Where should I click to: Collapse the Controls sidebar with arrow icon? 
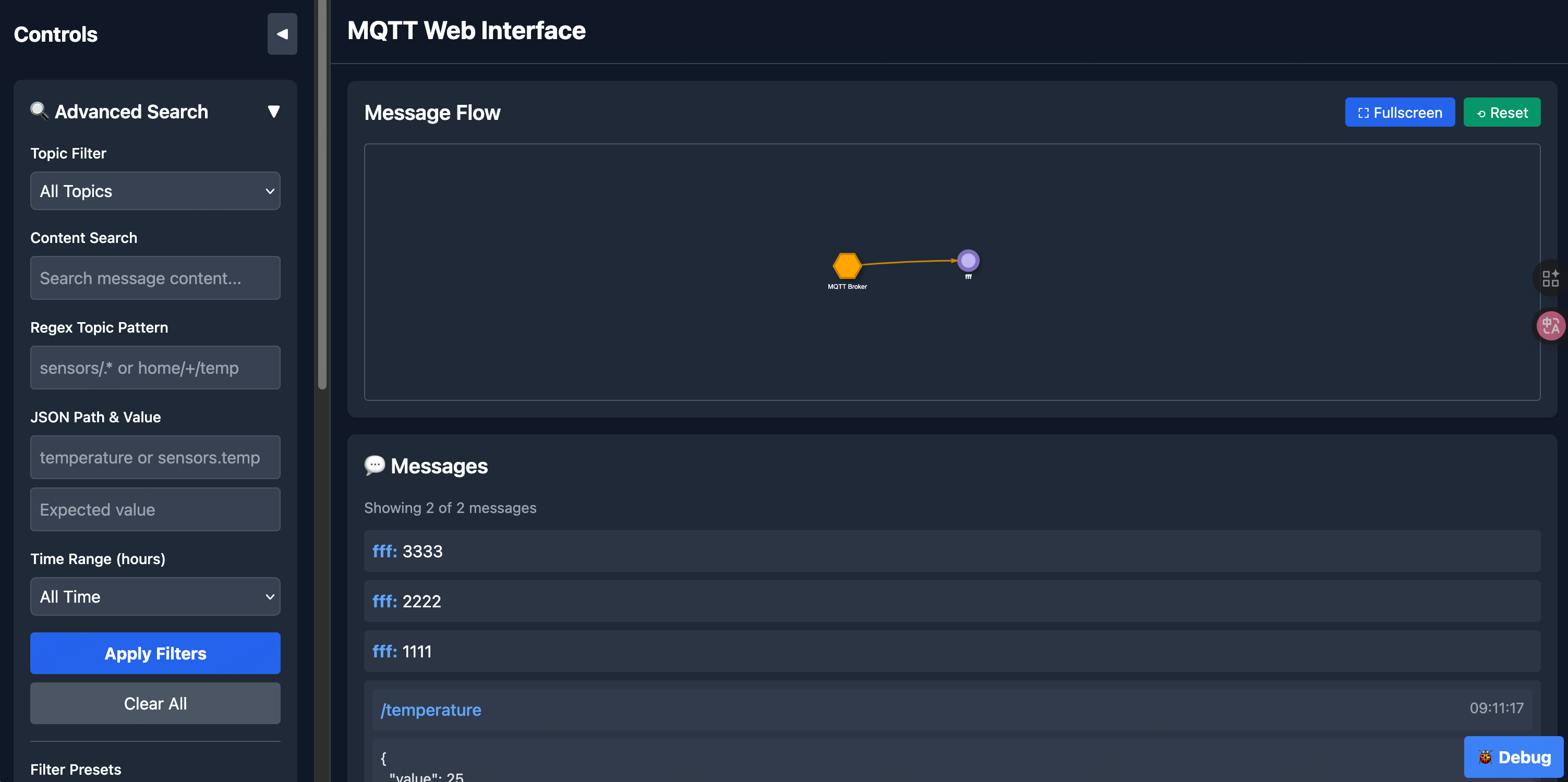tap(282, 34)
